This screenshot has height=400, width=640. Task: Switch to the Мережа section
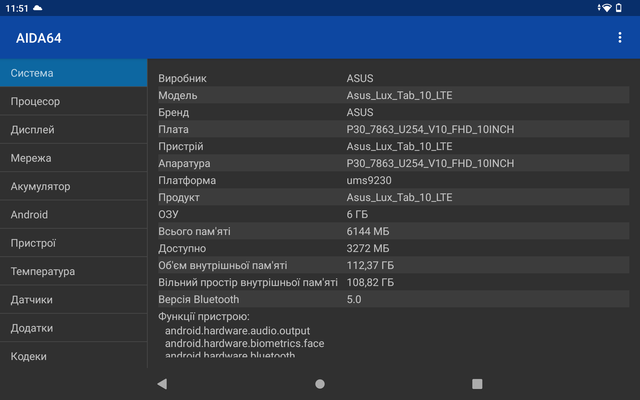[x=73, y=158]
